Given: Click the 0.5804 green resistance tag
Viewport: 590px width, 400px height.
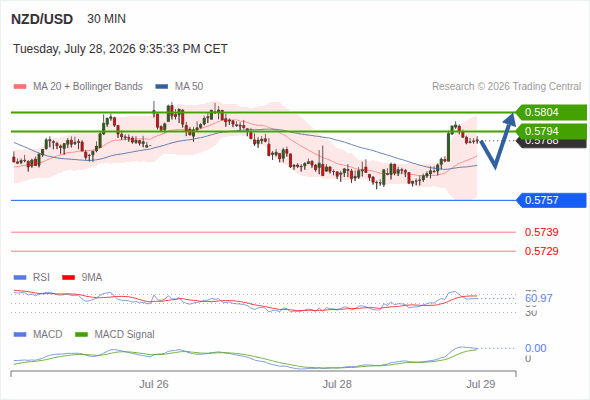Looking at the screenshot, I should [550, 112].
